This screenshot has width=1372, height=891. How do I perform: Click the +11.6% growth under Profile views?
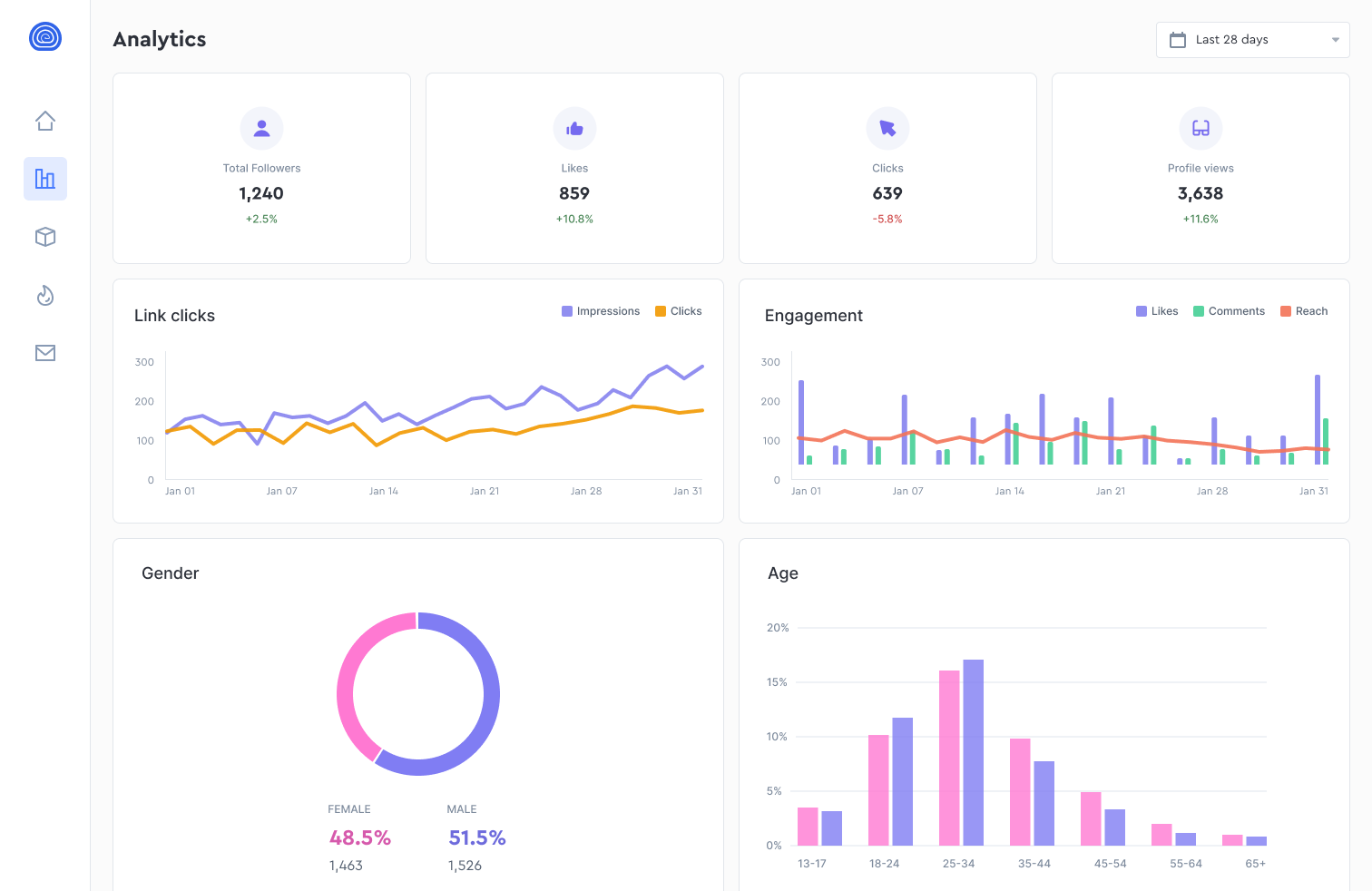[x=1200, y=219]
